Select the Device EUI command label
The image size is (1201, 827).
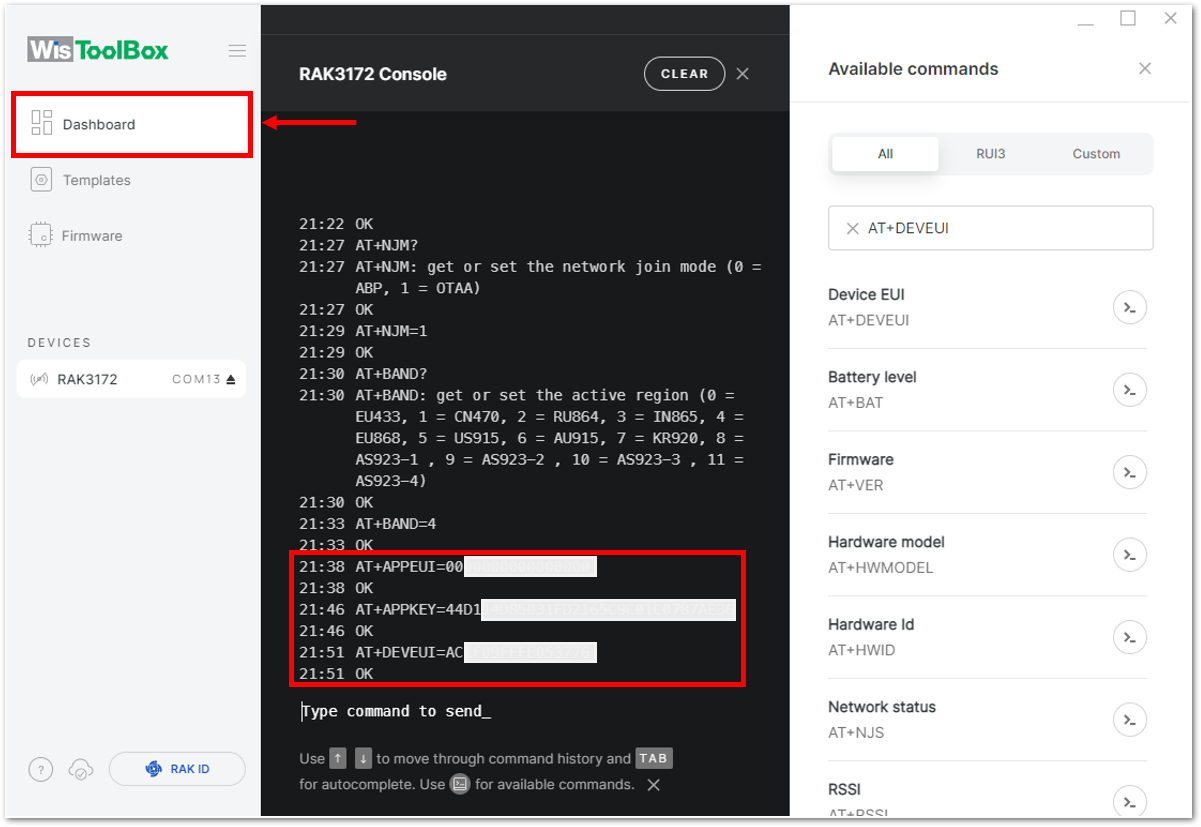(x=866, y=295)
